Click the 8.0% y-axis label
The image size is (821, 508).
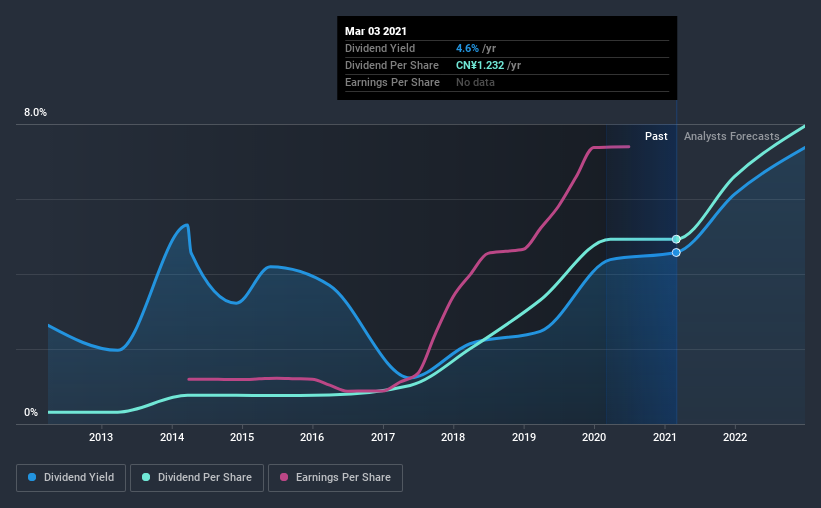coord(35,113)
